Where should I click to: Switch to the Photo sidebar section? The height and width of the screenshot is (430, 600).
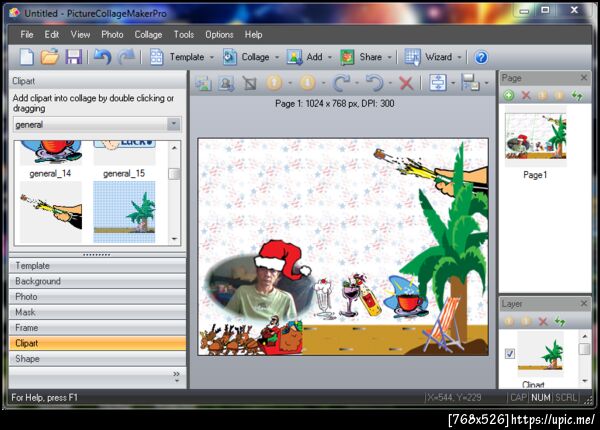[98, 296]
